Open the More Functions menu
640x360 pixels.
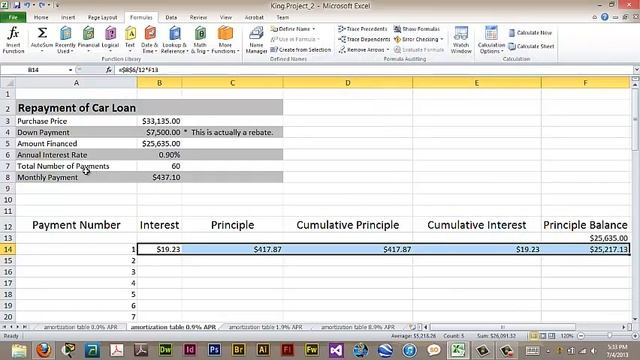pyautogui.click(x=225, y=40)
